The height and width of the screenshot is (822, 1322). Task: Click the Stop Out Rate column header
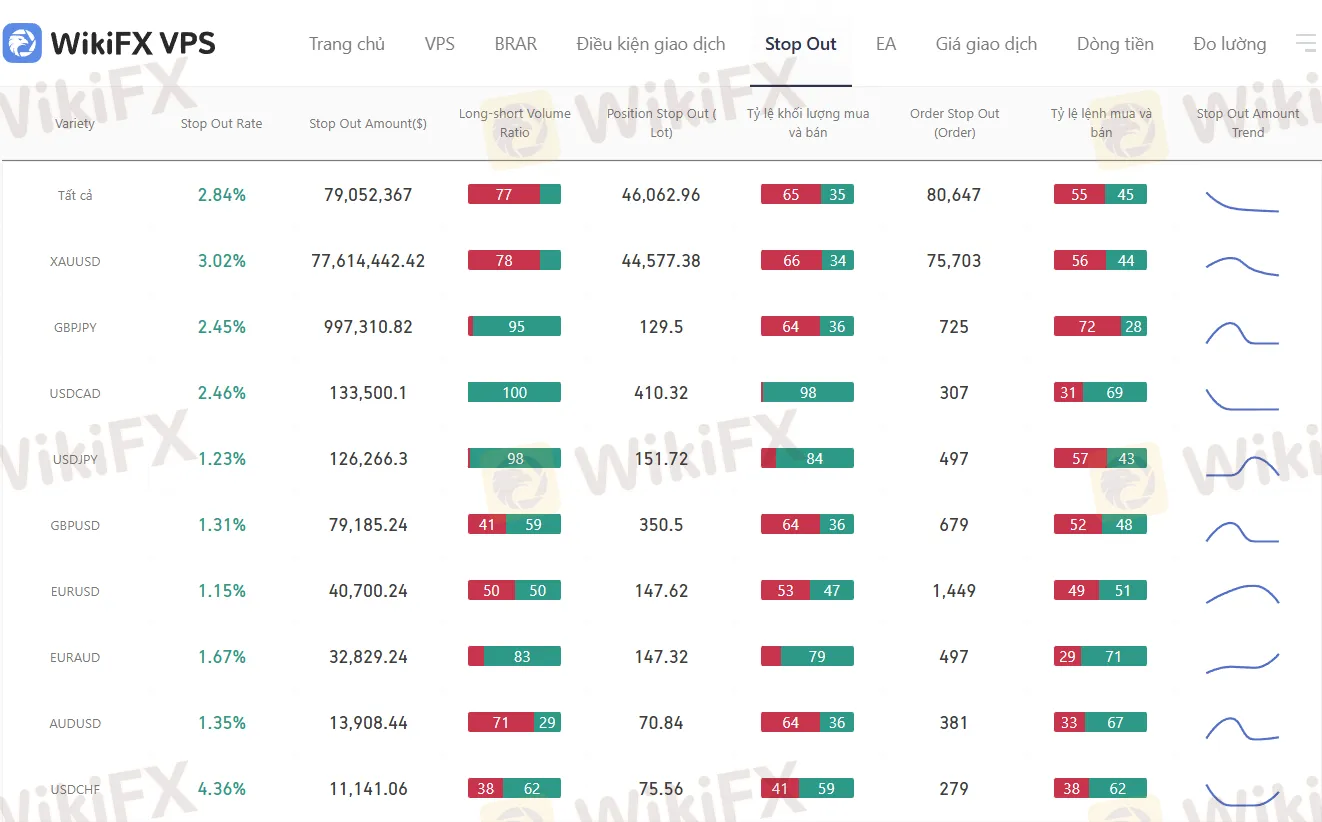(x=221, y=124)
